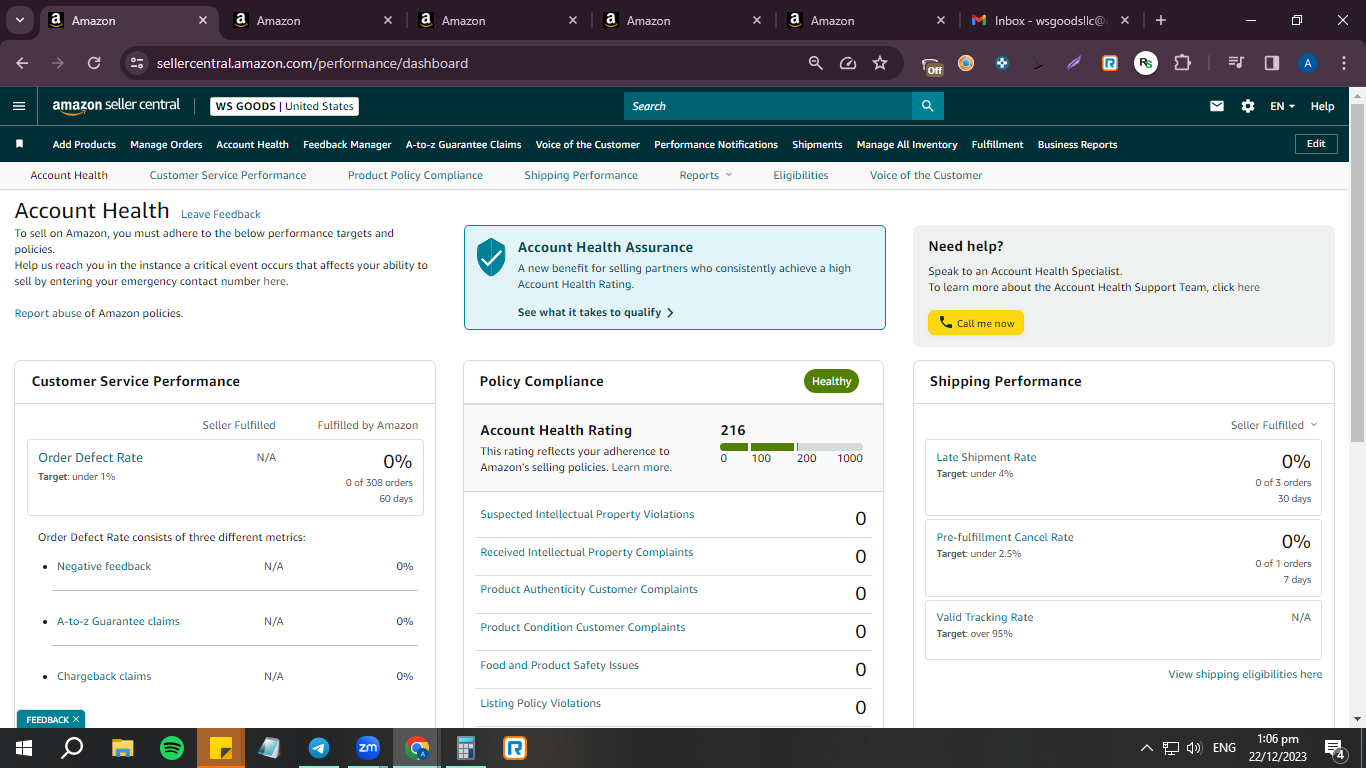This screenshot has width=1366, height=768.
Task: Open Windows Start menu
Action: [x=23, y=748]
